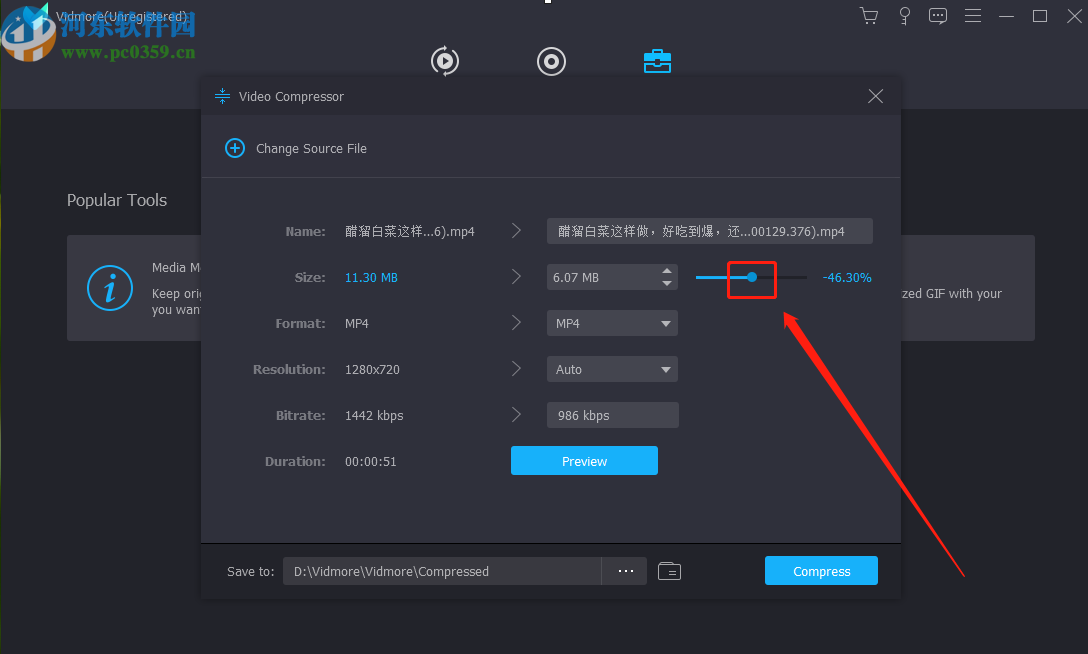Open the hamburger menu icon
This screenshot has width=1088, height=654.
973,16
